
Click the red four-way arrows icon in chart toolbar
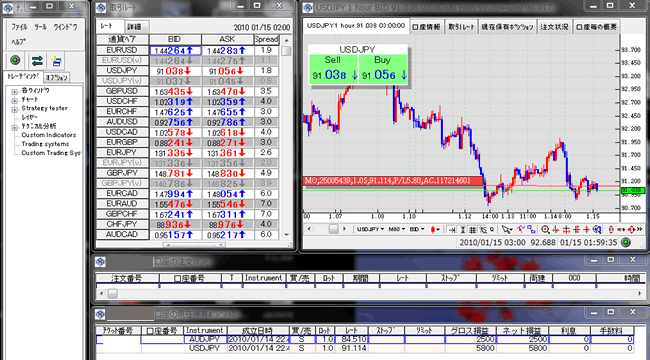point(631,229)
